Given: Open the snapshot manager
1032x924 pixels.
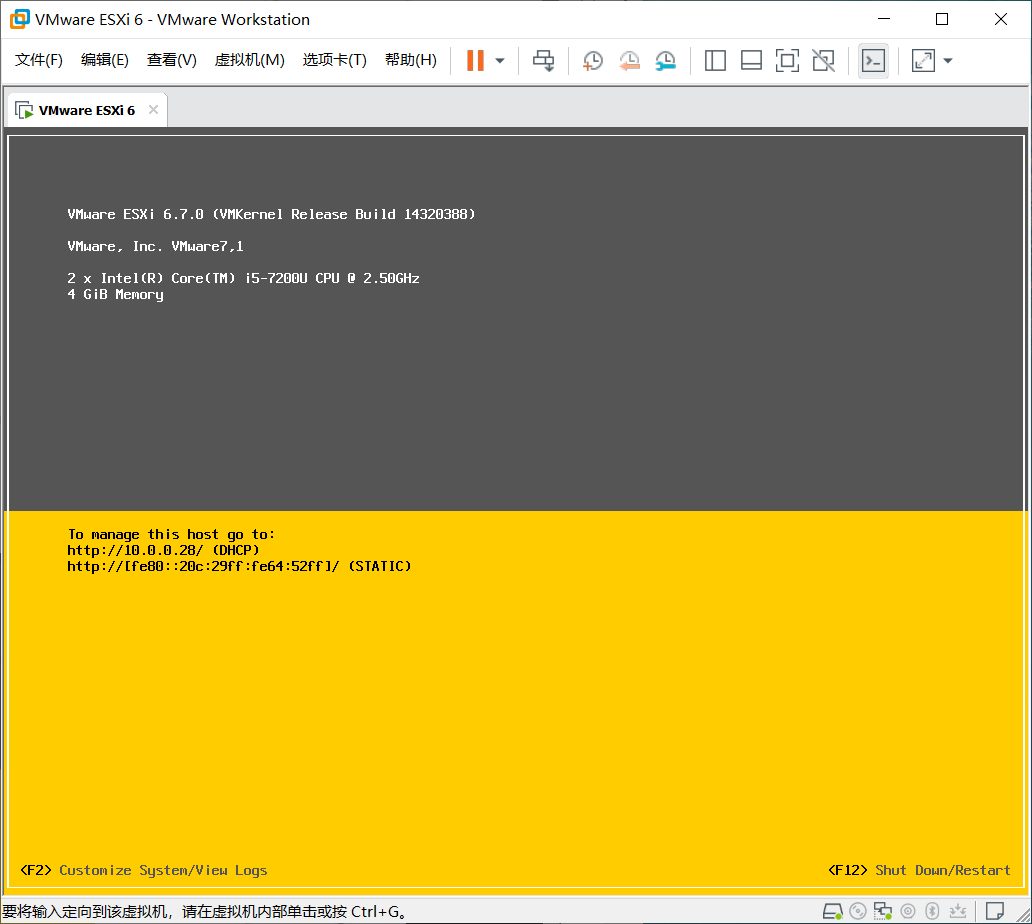Looking at the screenshot, I should click(665, 61).
